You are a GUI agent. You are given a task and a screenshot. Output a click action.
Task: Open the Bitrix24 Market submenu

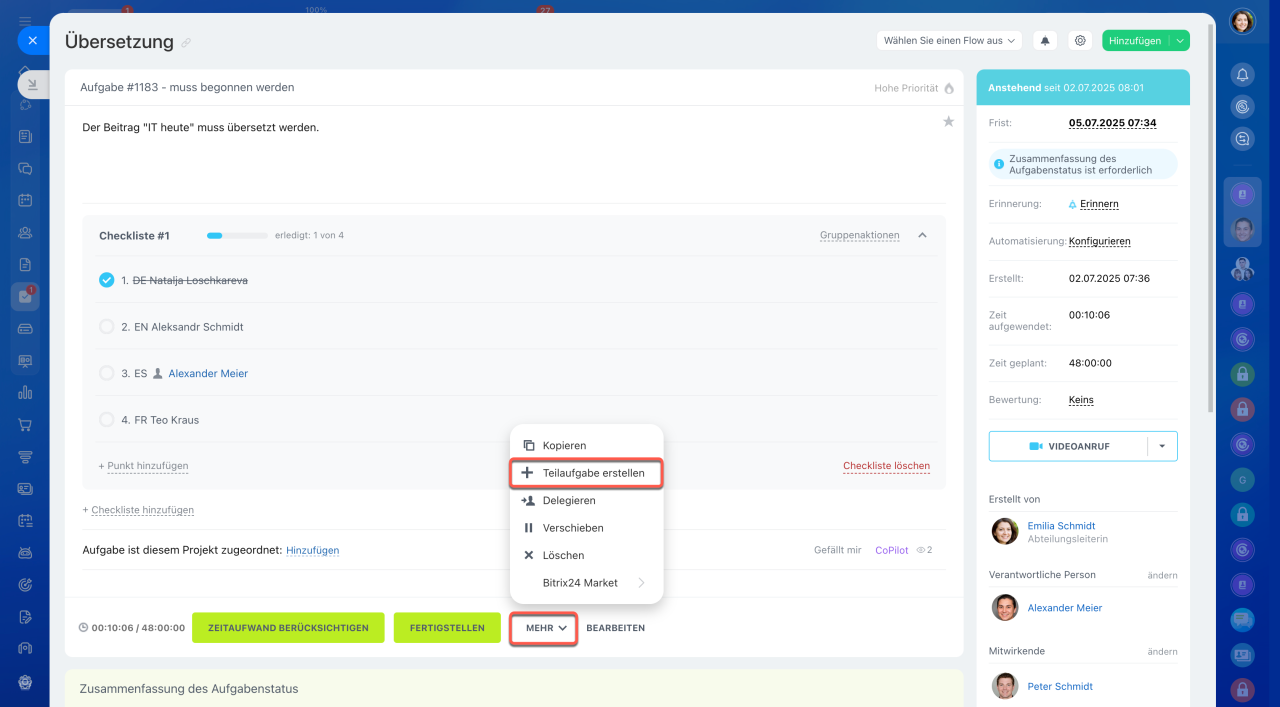586,583
